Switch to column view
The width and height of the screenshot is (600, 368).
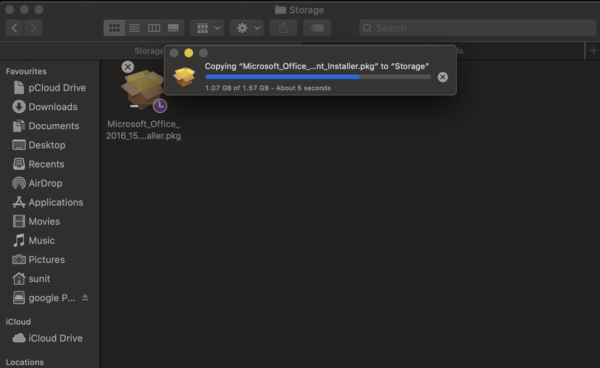pos(154,28)
